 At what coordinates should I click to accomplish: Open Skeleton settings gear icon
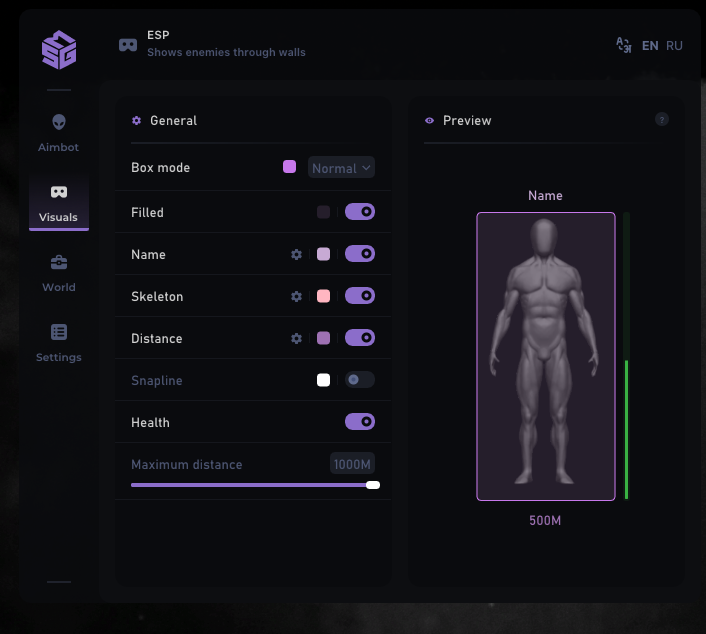click(296, 297)
